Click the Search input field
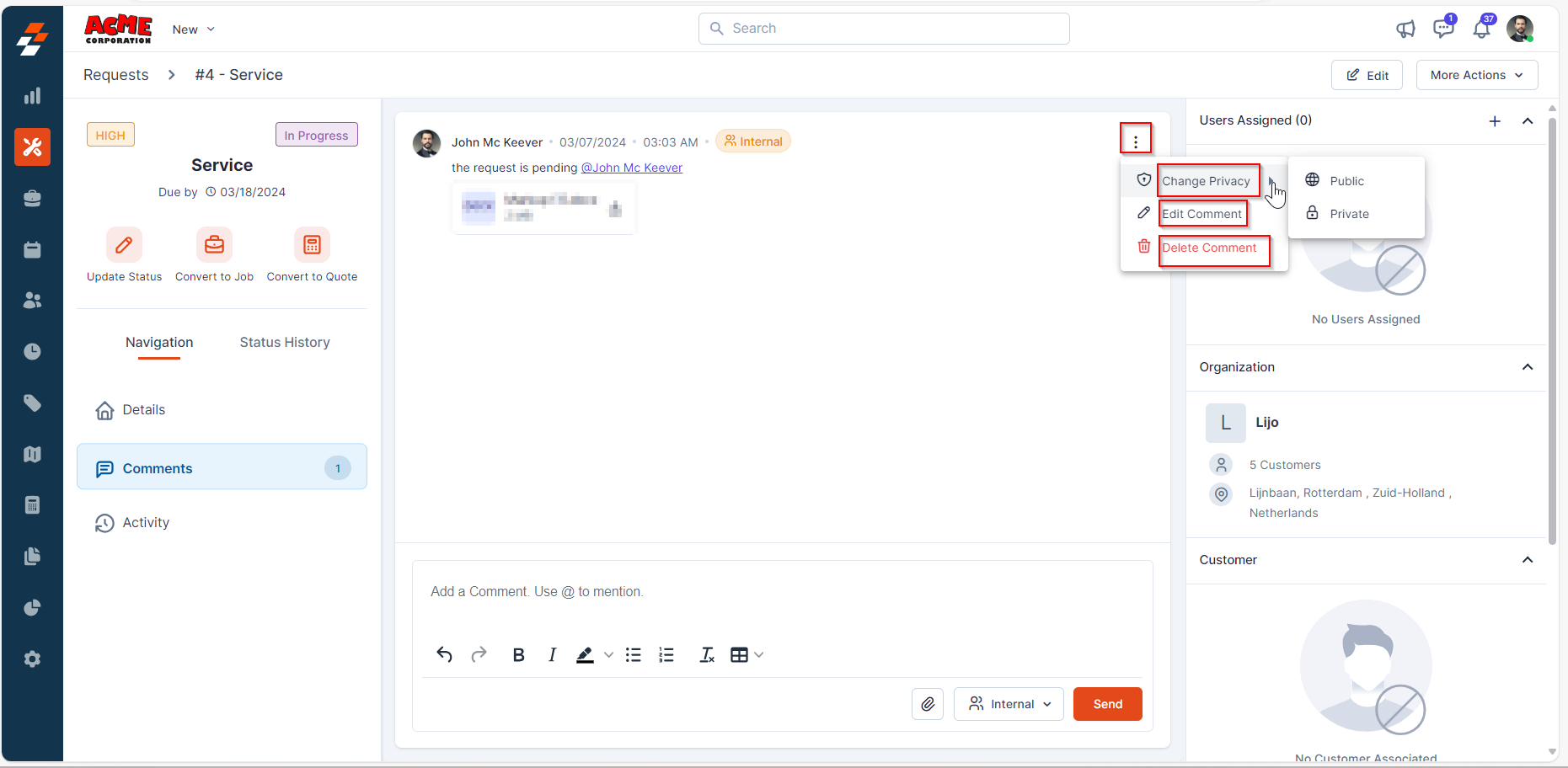Image resolution: width=1568 pixels, height=768 pixels. click(884, 29)
